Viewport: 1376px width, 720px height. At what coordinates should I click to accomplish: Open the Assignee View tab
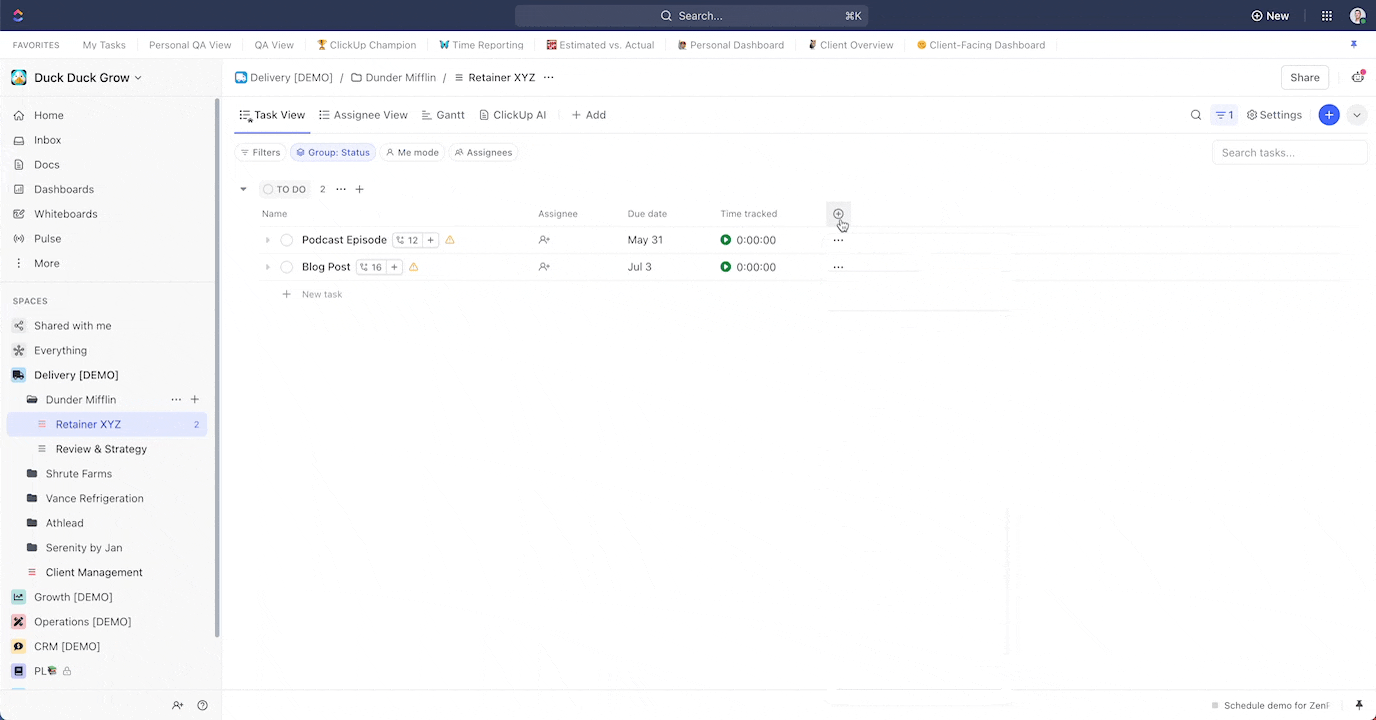[363, 115]
